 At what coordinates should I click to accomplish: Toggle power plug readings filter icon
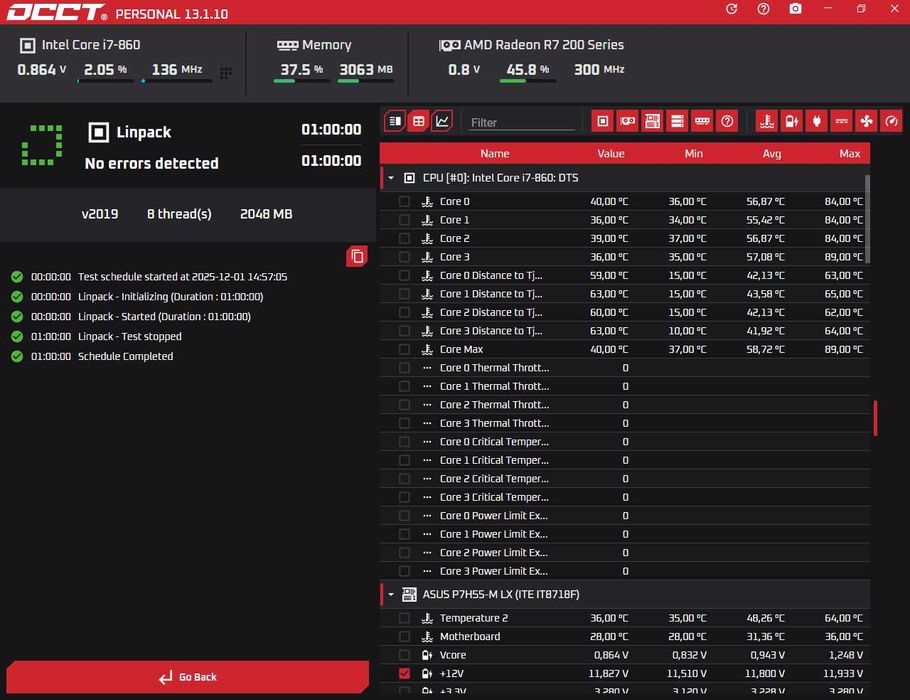coord(817,121)
